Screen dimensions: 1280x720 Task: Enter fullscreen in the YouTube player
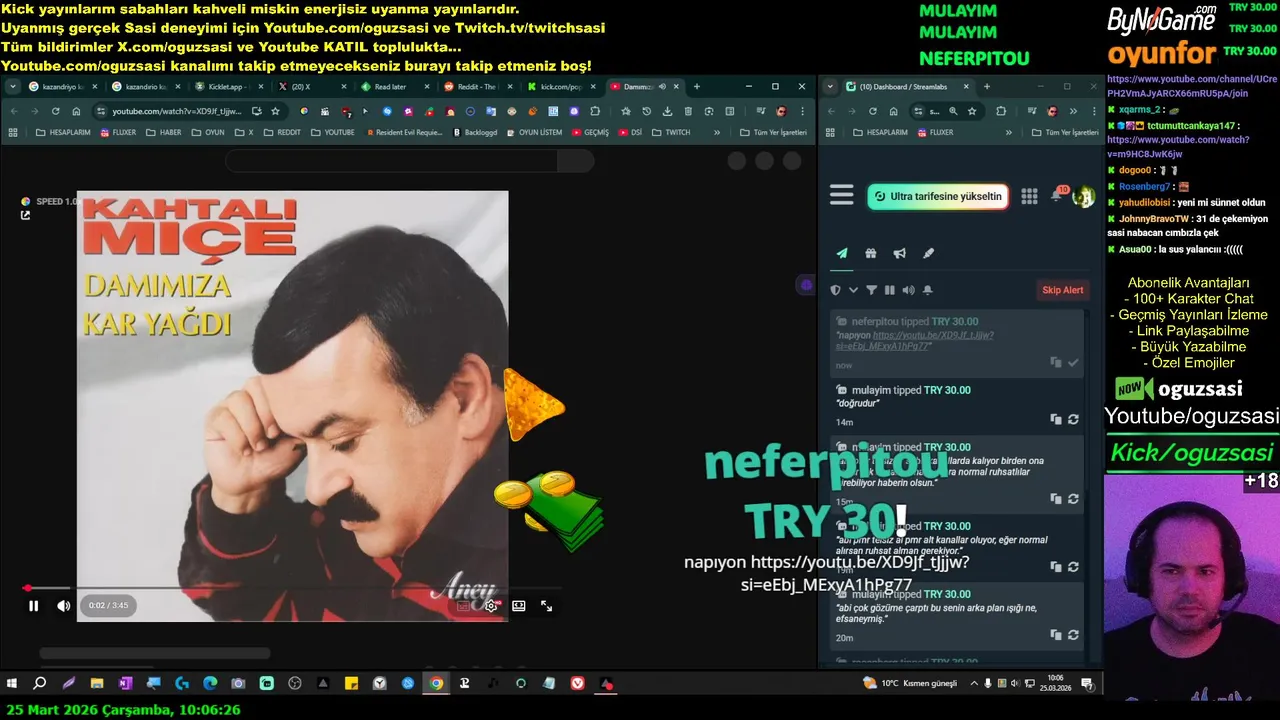547,605
